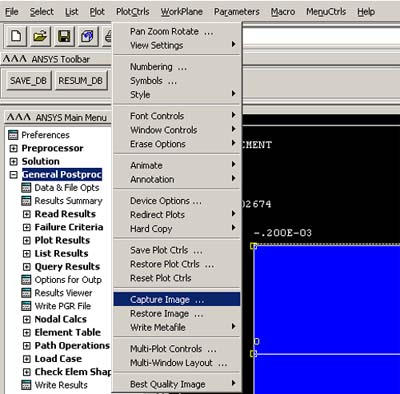400x394 pixels.
Task: Click the Write PGR File item icon
Action: click(x=26, y=306)
